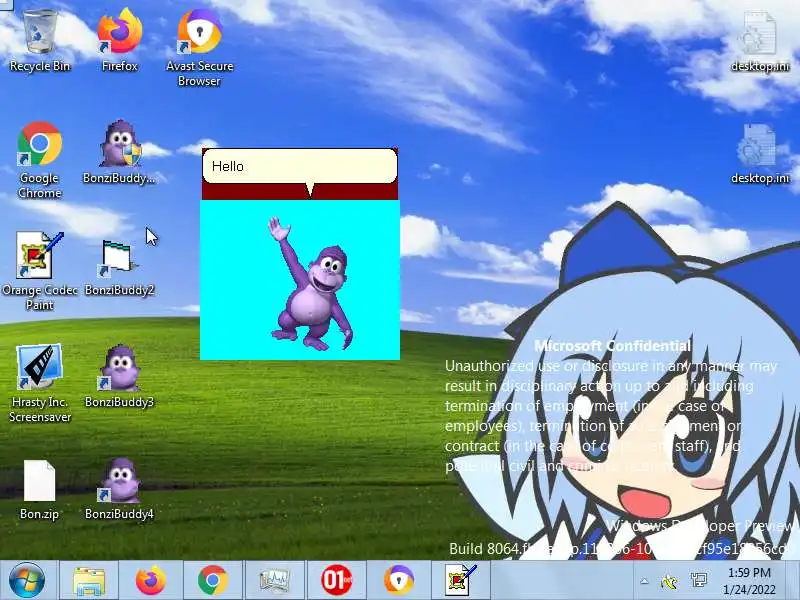Open the Windows Start button
The height and width of the screenshot is (600, 800).
click(x=27, y=580)
